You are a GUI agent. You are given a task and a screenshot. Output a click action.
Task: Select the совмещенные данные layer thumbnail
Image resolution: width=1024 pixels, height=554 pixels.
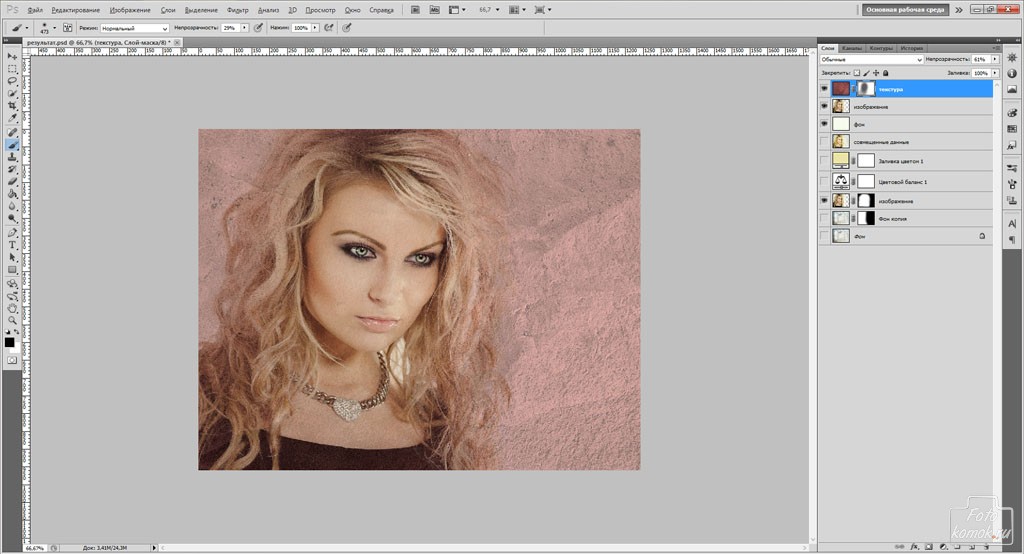[841, 141]
